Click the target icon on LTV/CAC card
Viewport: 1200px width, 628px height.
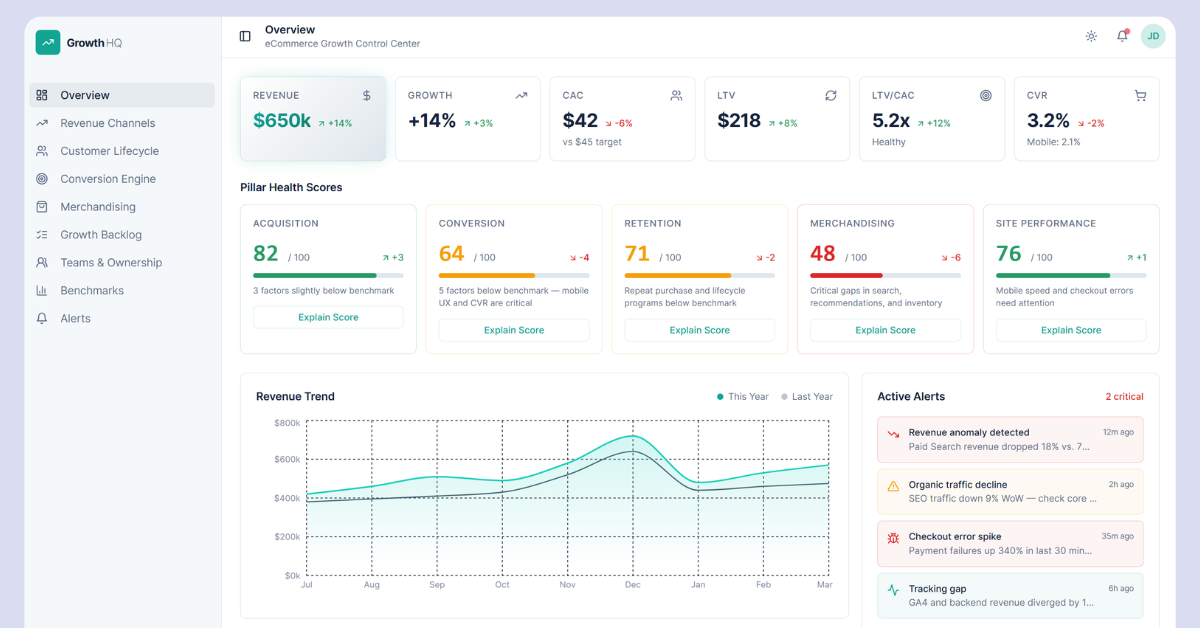coord(986,96)
